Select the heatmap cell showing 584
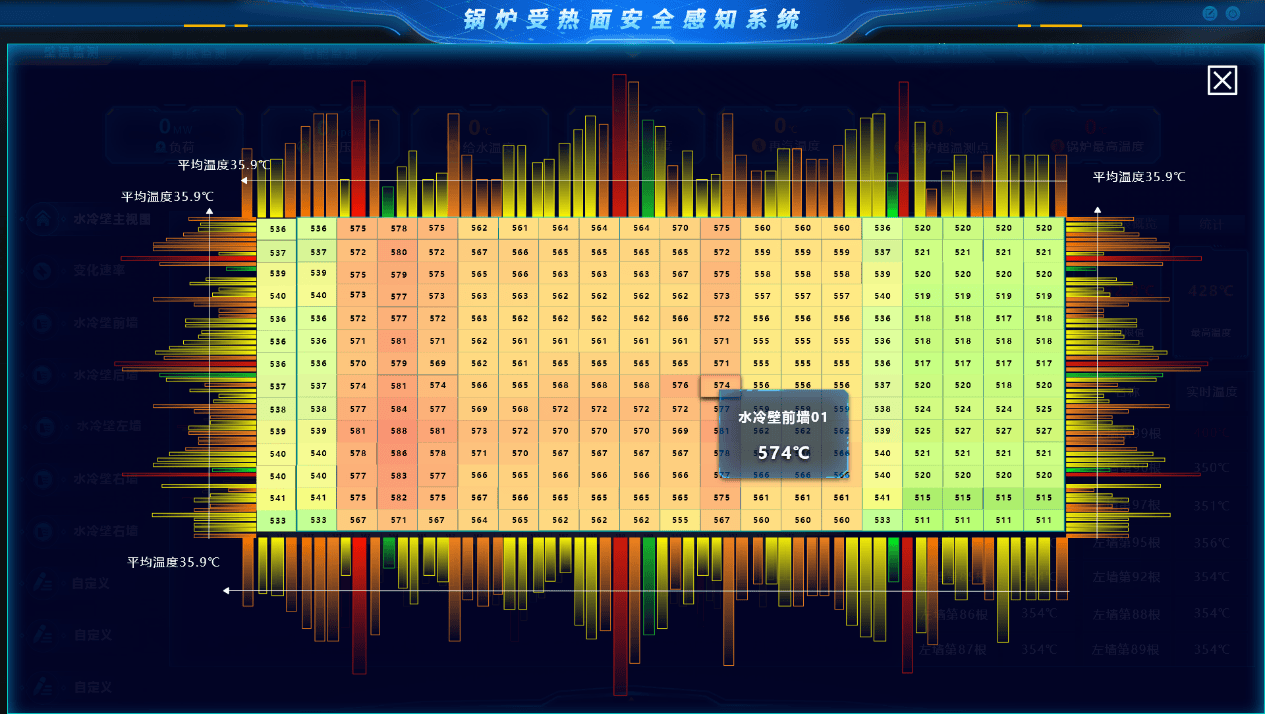1265x714 pixels. pos(398,409)
